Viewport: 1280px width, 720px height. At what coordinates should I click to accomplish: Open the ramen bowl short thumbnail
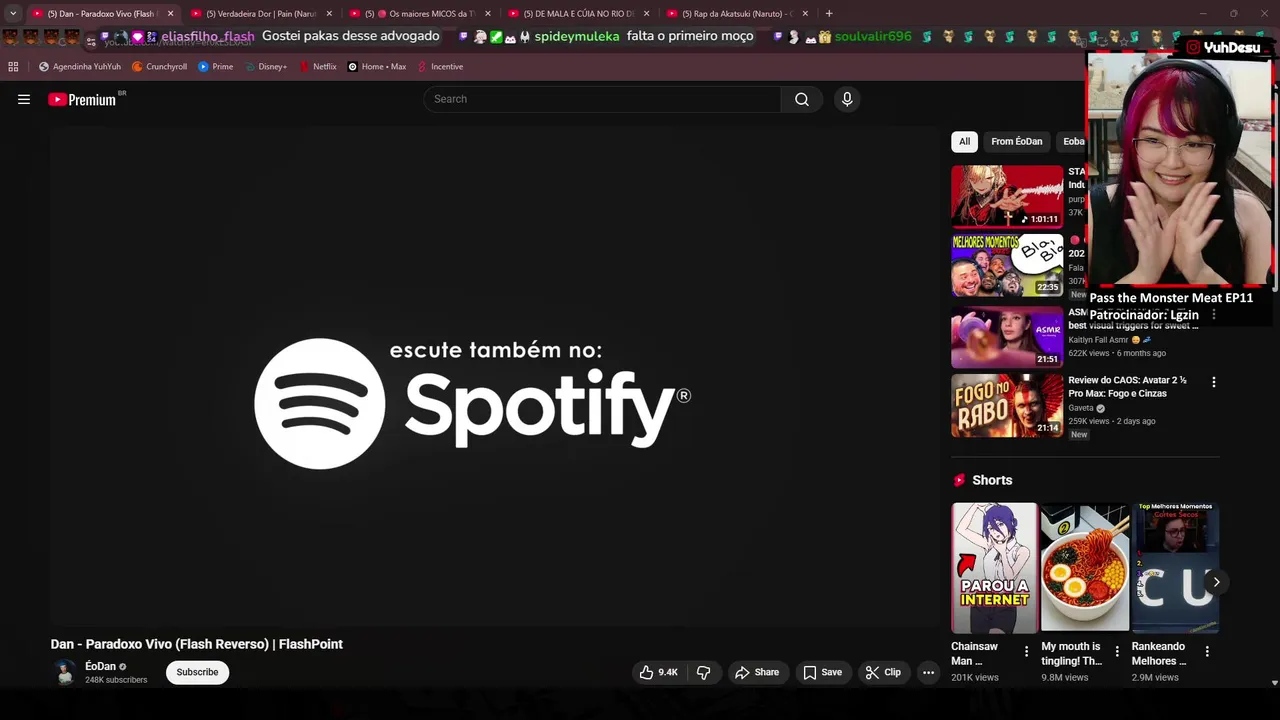(x=1085, y=568)
